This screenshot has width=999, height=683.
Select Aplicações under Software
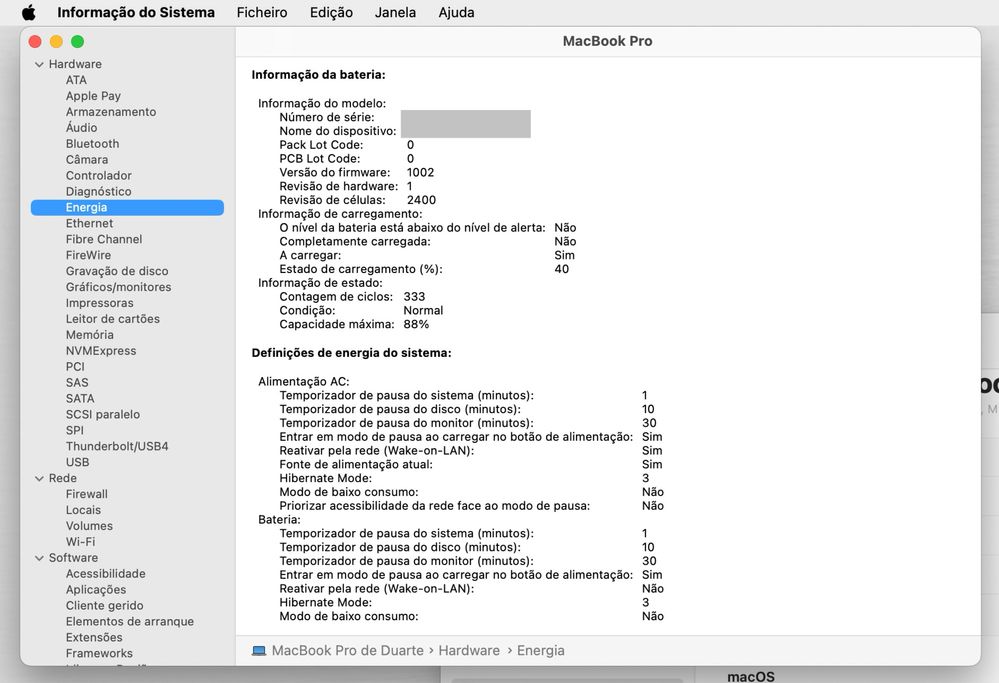pos(96,589)
